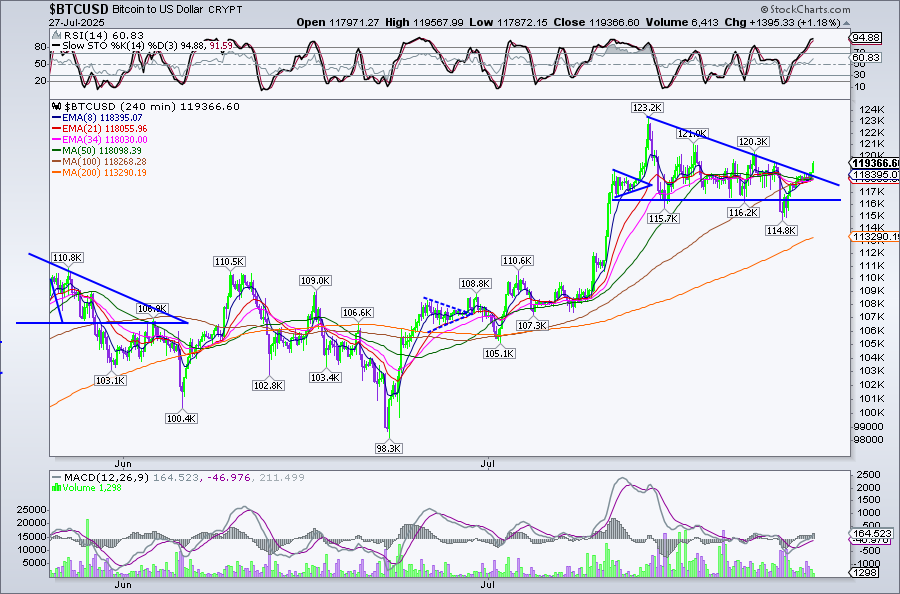Click the 94.88 stochastic tag on right axis
The image size is (900, 594).
coord(866,38)
